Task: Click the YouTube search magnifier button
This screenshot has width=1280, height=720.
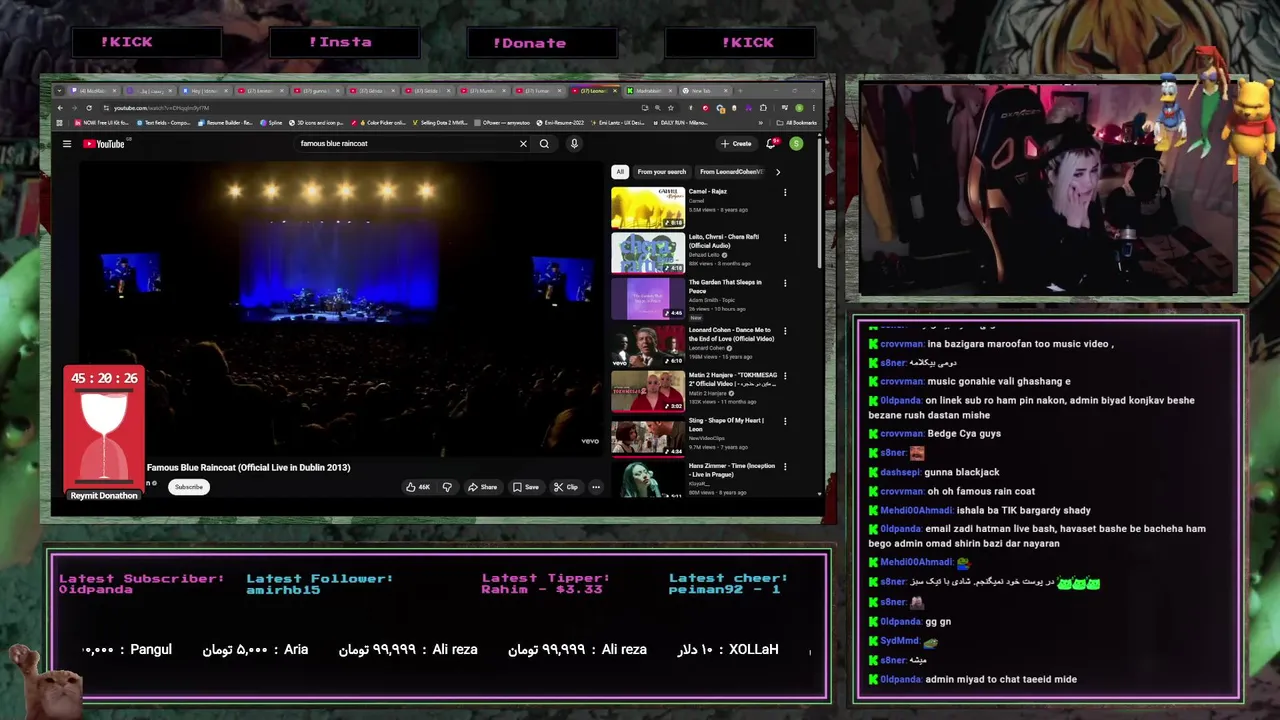Action: [544, 144]
